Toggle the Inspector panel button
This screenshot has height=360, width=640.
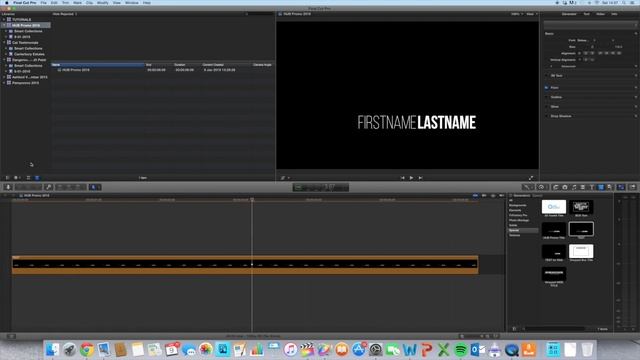tap(621, 187)
